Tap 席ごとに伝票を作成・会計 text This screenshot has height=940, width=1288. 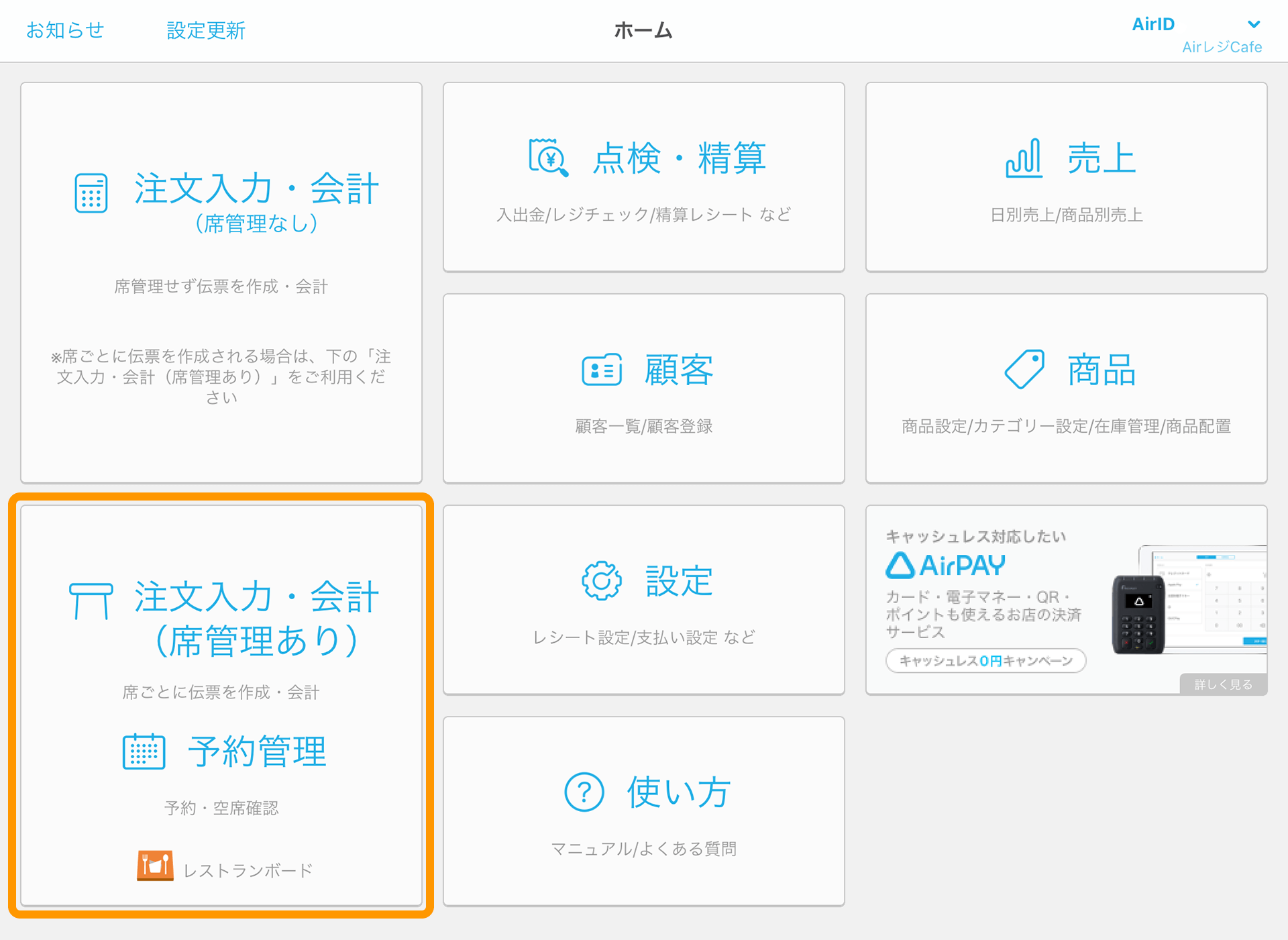click(221, 692)
